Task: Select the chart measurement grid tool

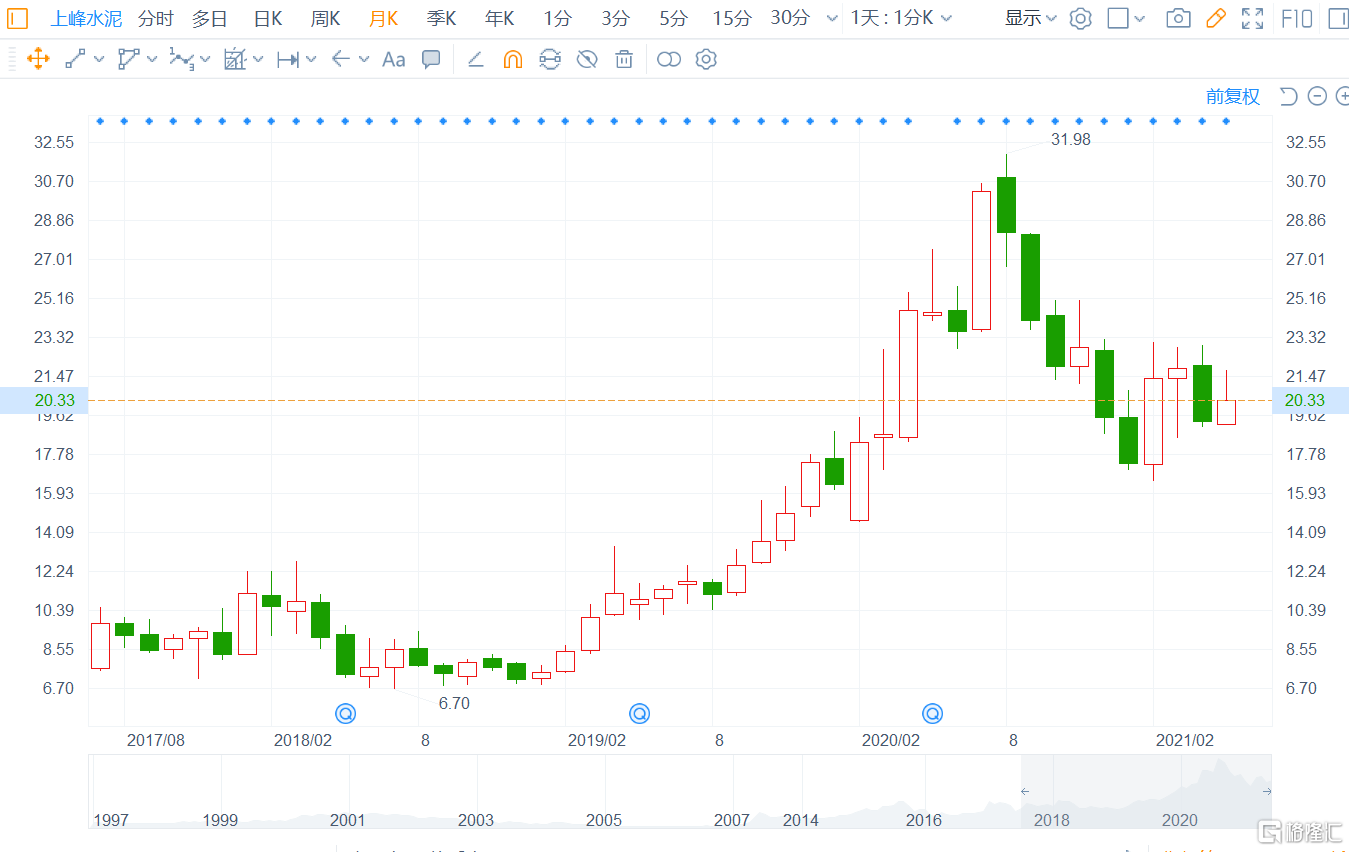Action: point(235,59)
